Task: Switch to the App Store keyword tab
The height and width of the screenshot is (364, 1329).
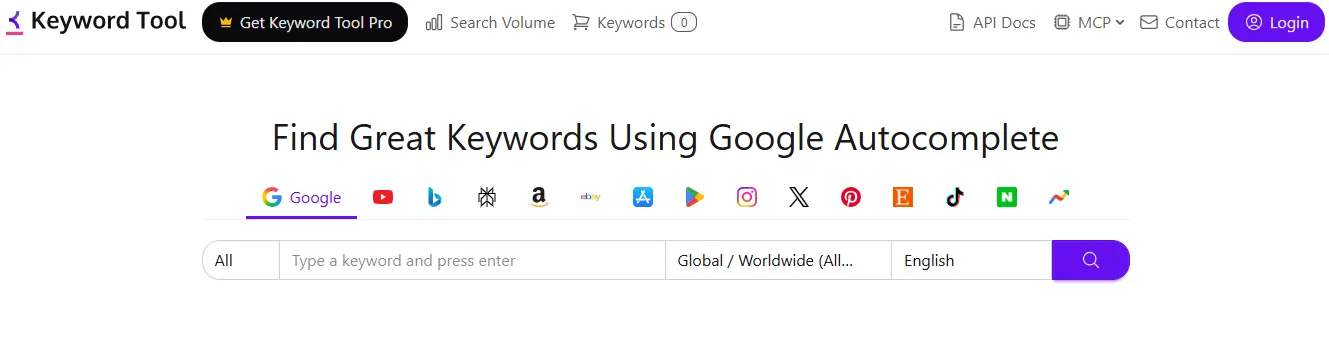Action: click(643, 198)
